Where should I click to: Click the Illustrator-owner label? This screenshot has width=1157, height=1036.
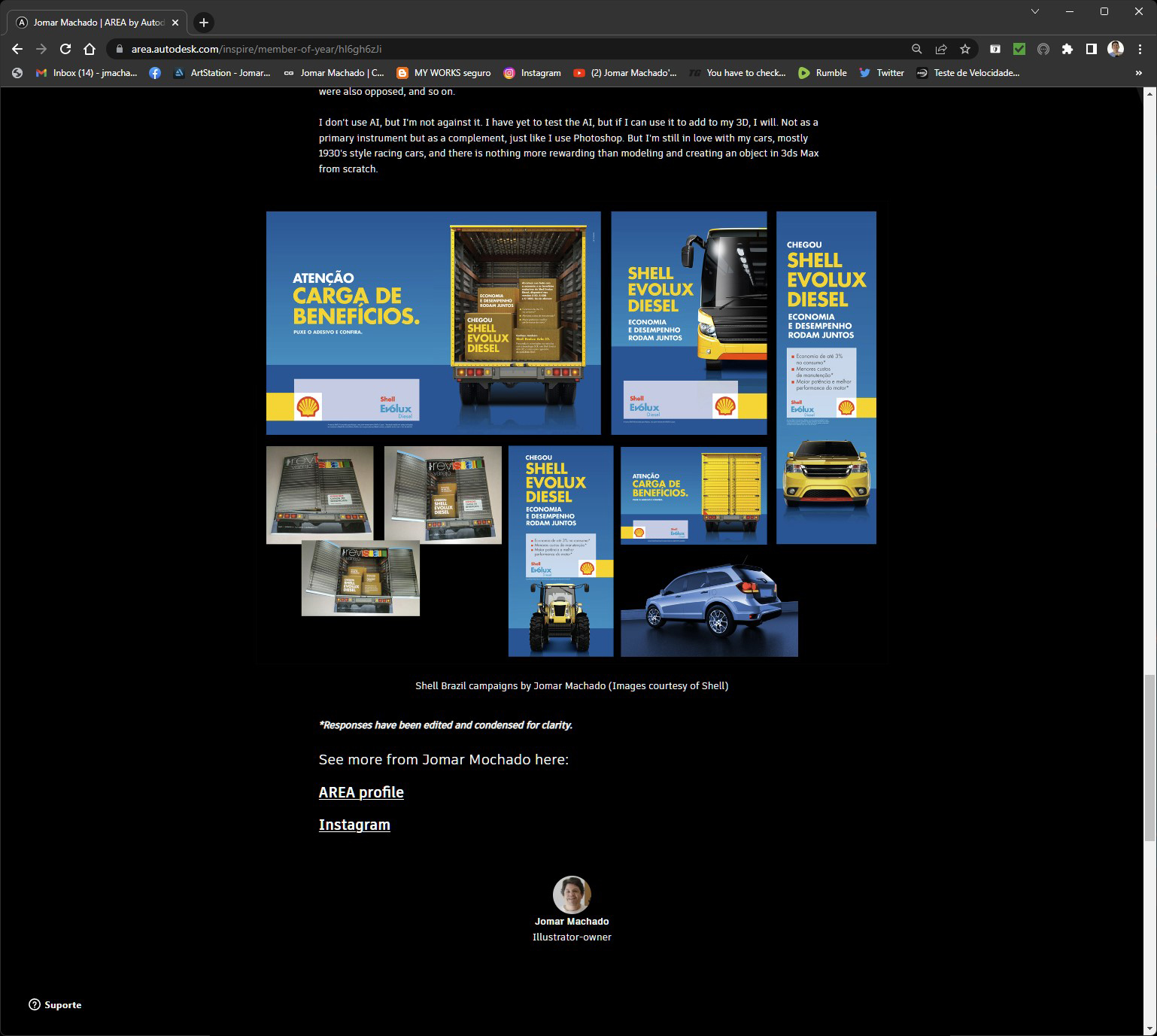click(572, 937)
